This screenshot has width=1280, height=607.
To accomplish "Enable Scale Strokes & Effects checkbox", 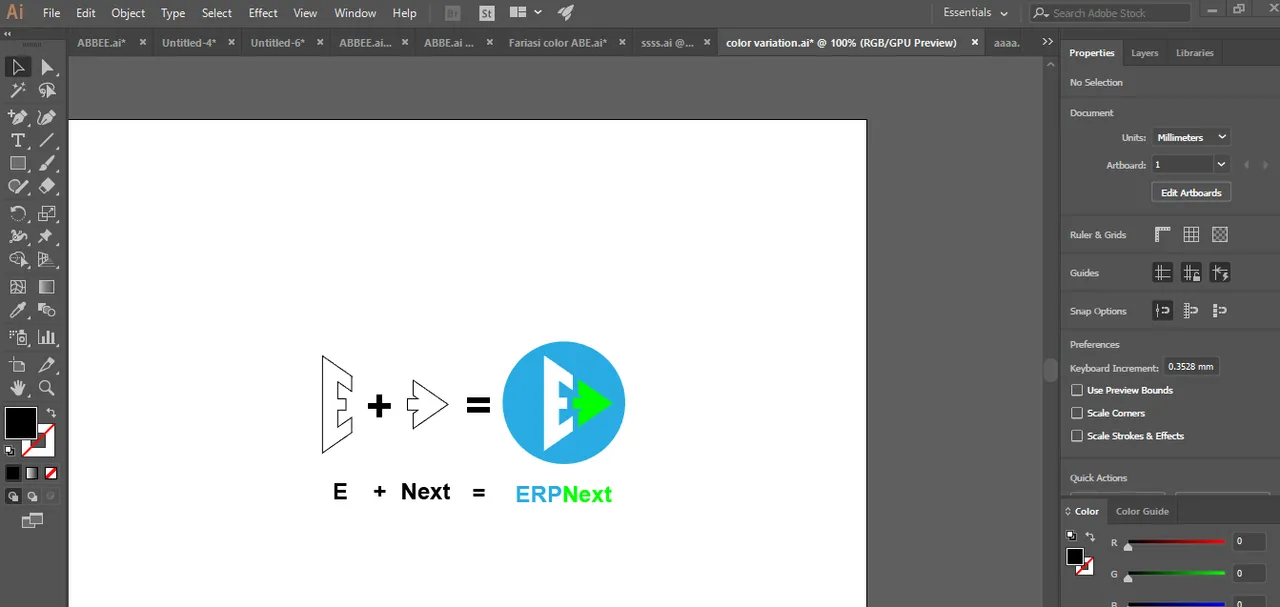I will point(1077,436).
